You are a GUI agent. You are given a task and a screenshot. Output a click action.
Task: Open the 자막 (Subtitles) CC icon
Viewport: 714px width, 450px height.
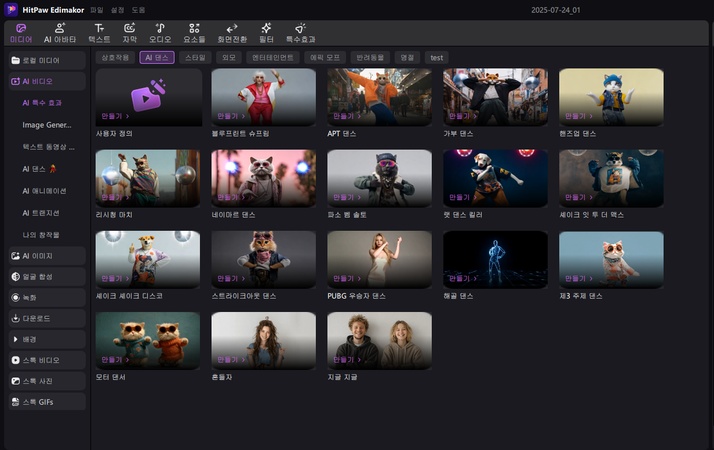[129, 28]
